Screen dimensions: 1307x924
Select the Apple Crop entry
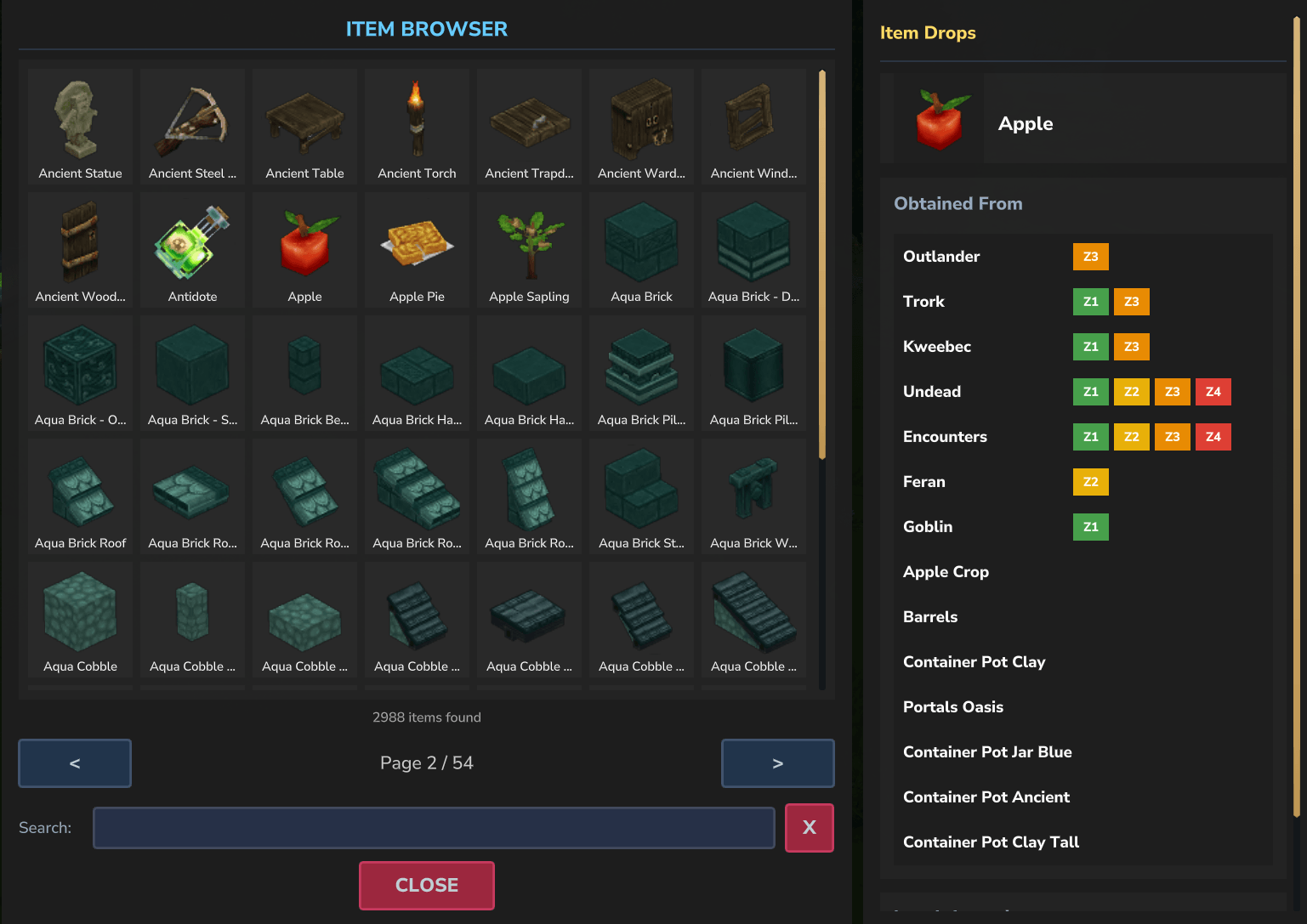[946, 571]
